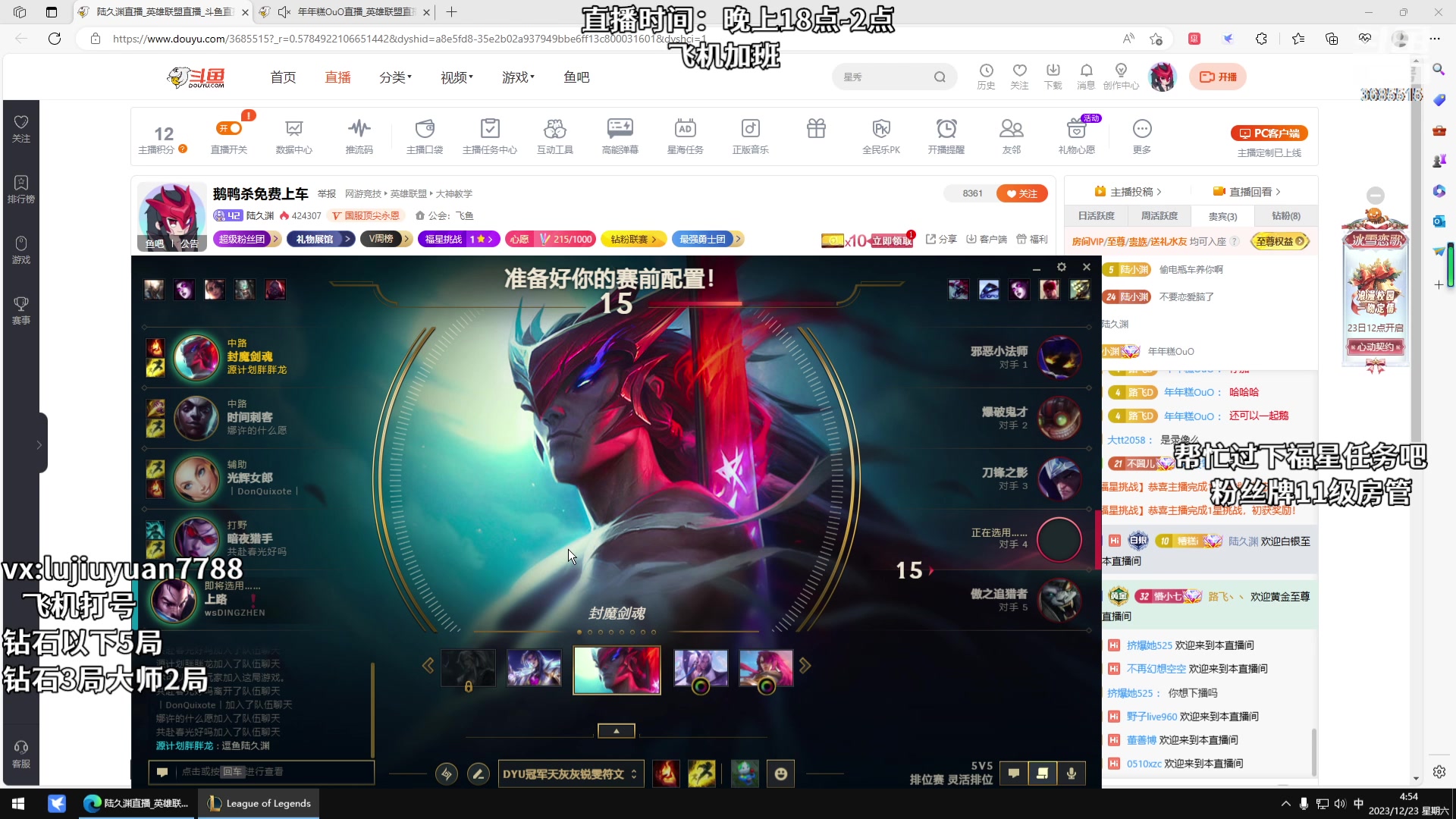Open the ward skin selector icon
The width and height of the screenshot is (1456, 819).
[745, 773]
